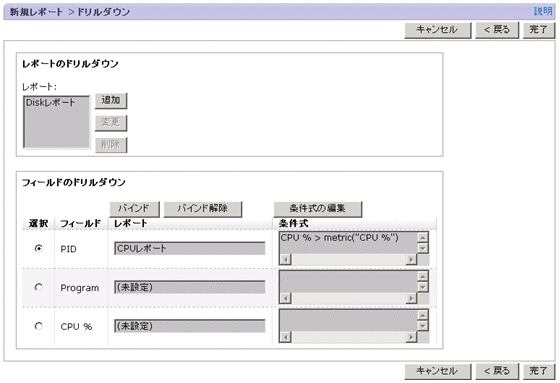Click the フィールドのドリルダウン section heading

[74, 183]
